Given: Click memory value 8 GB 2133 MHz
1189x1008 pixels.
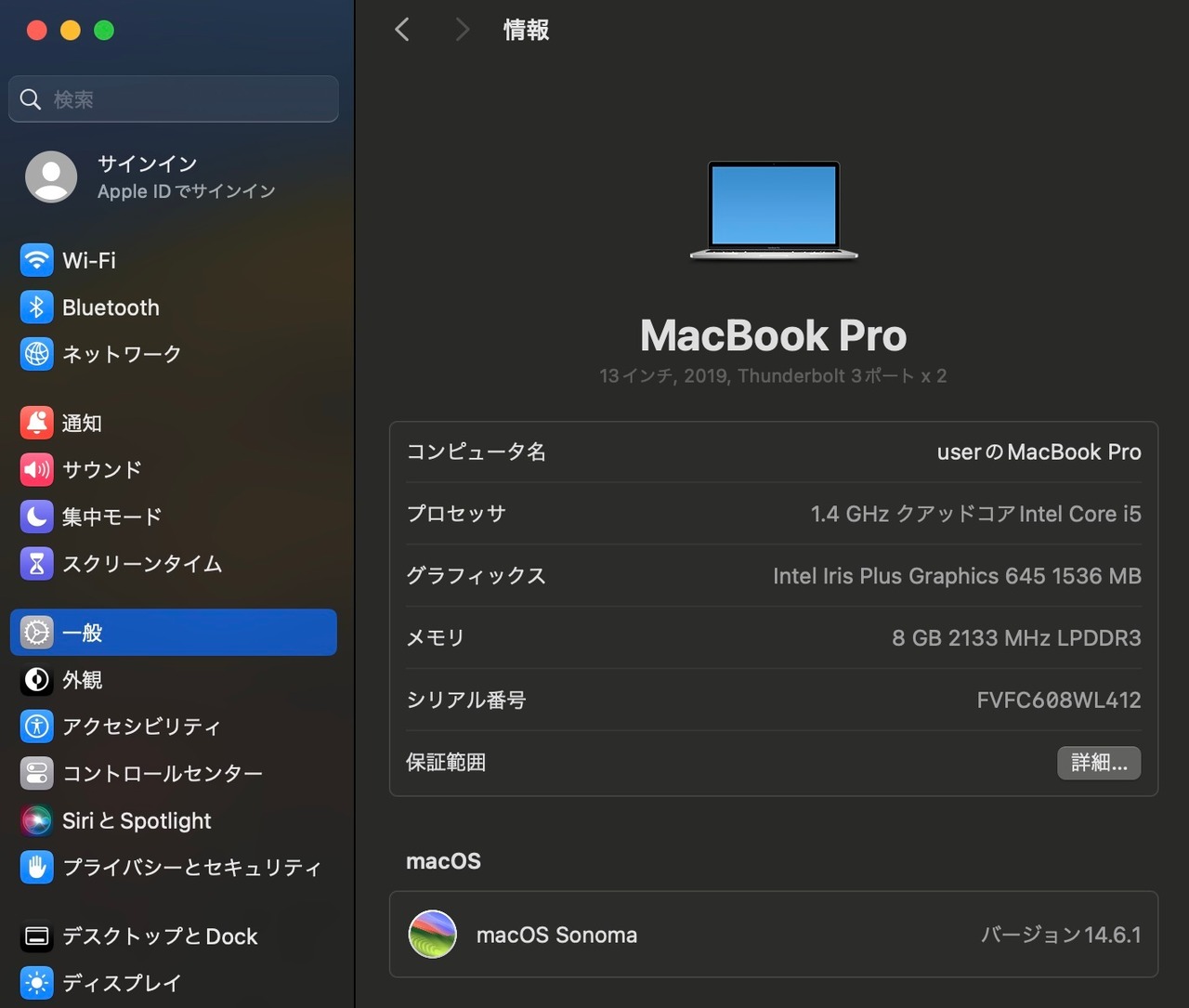Looking at the screenshot, I should coord(1016,637).
